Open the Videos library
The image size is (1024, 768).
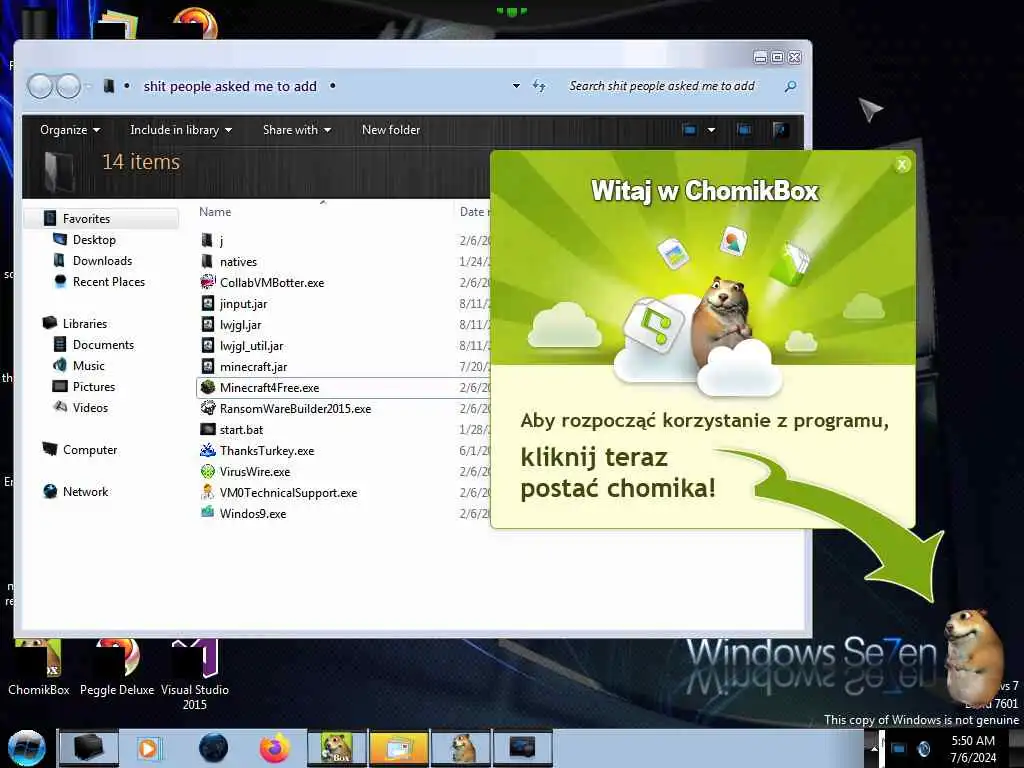tap(90, 408)
